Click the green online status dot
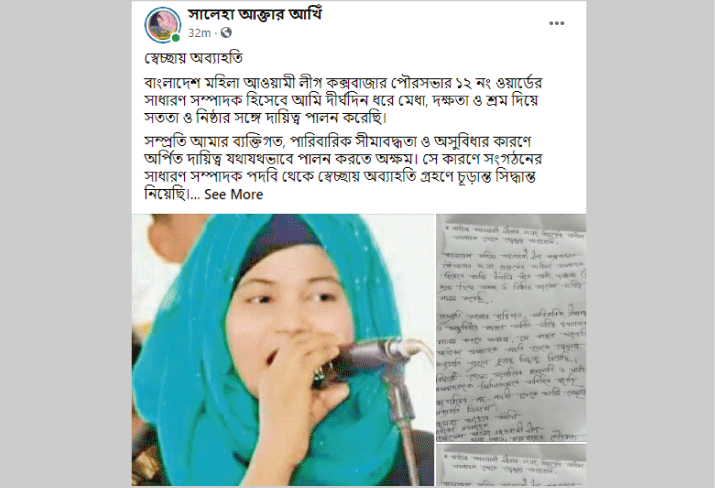 tap(176, 38)
